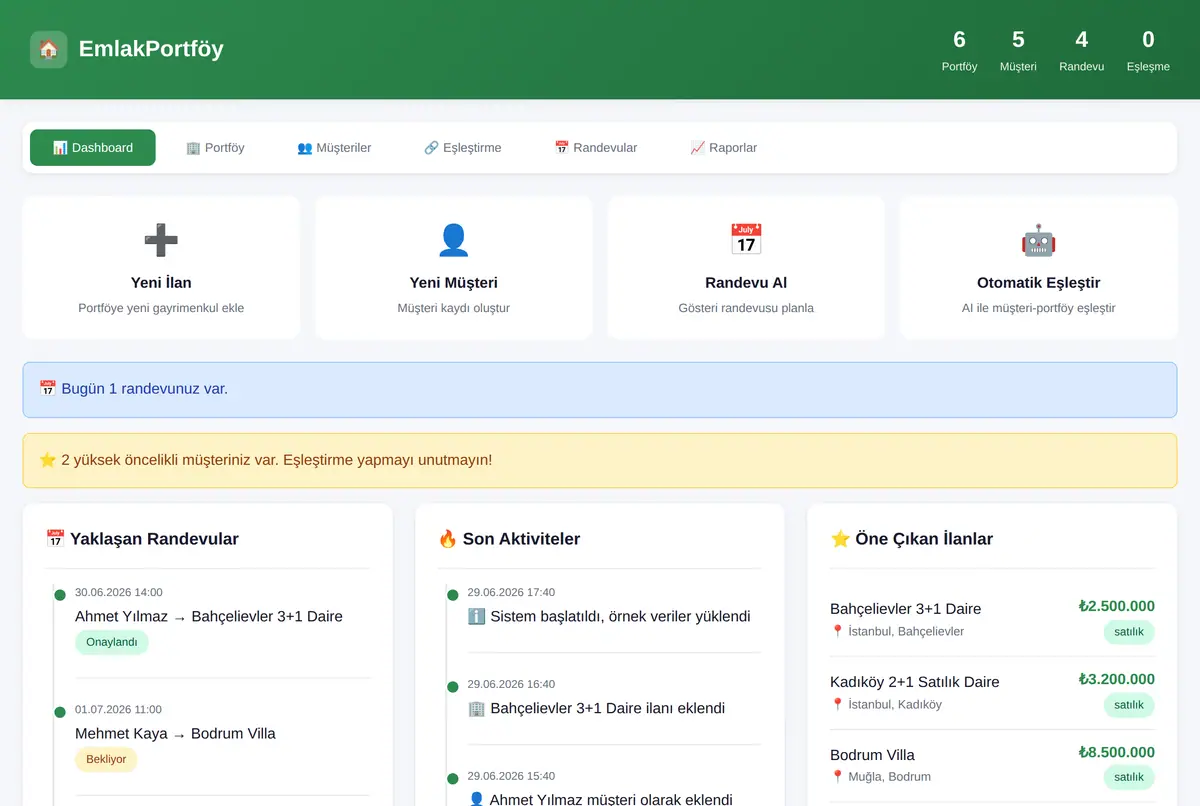Click the 'Sistem başlatıldı' activity entry
The height and width of the screenshot is (806, 1200).
click(609, 616)
